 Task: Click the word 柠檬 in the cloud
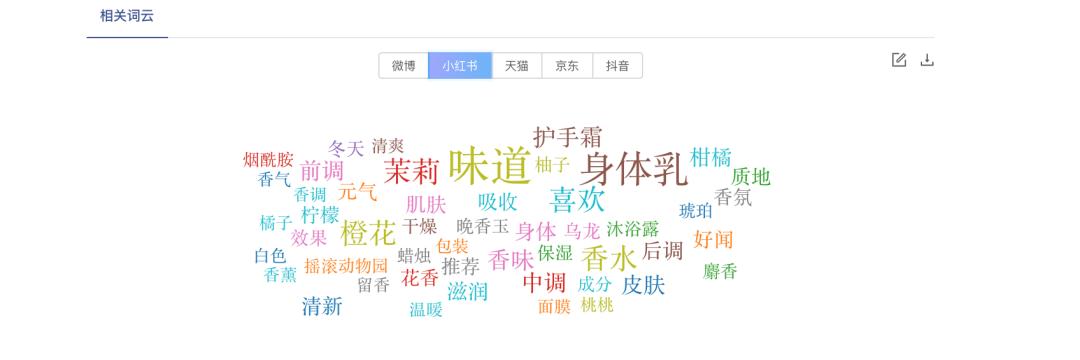(320, 215)
